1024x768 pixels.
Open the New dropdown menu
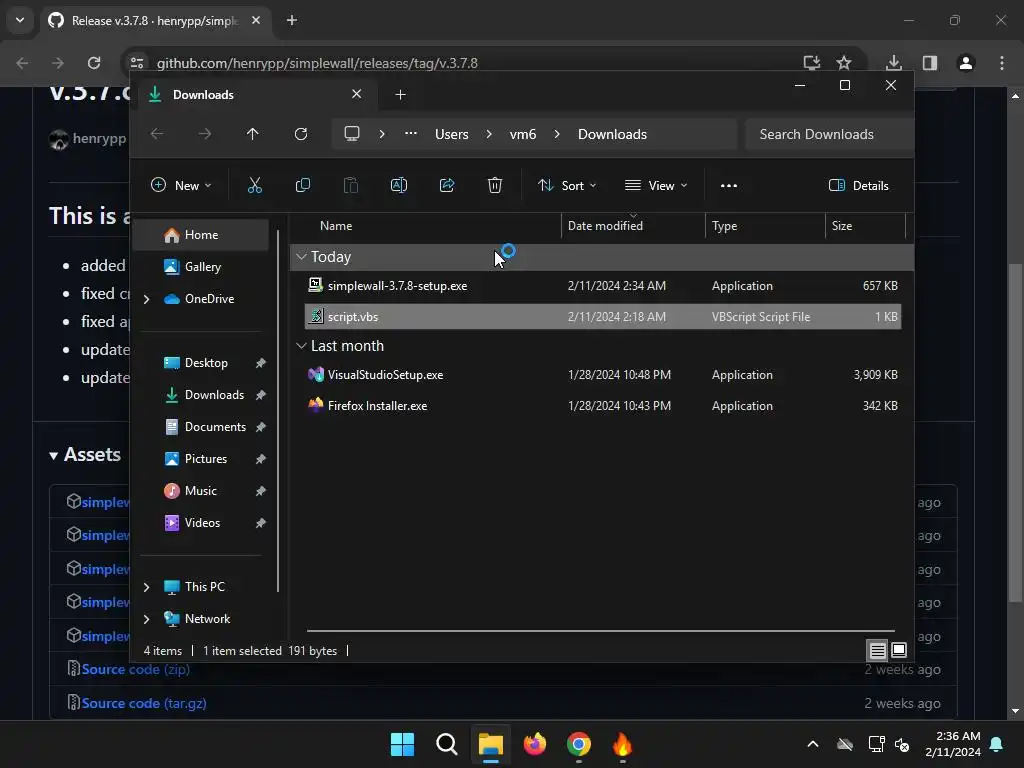[182, 185]
